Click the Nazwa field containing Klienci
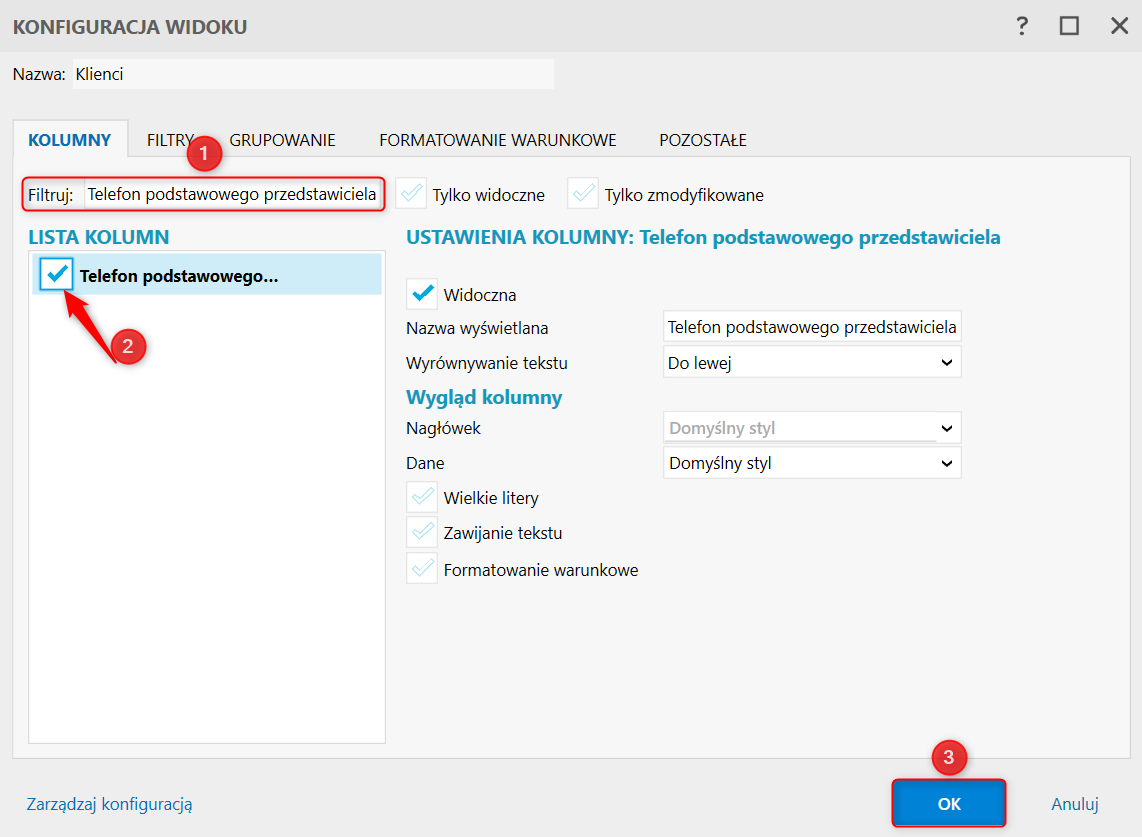Image resolution: width=1142 pixels, height=837 pixels. click(x=313, y=74)
